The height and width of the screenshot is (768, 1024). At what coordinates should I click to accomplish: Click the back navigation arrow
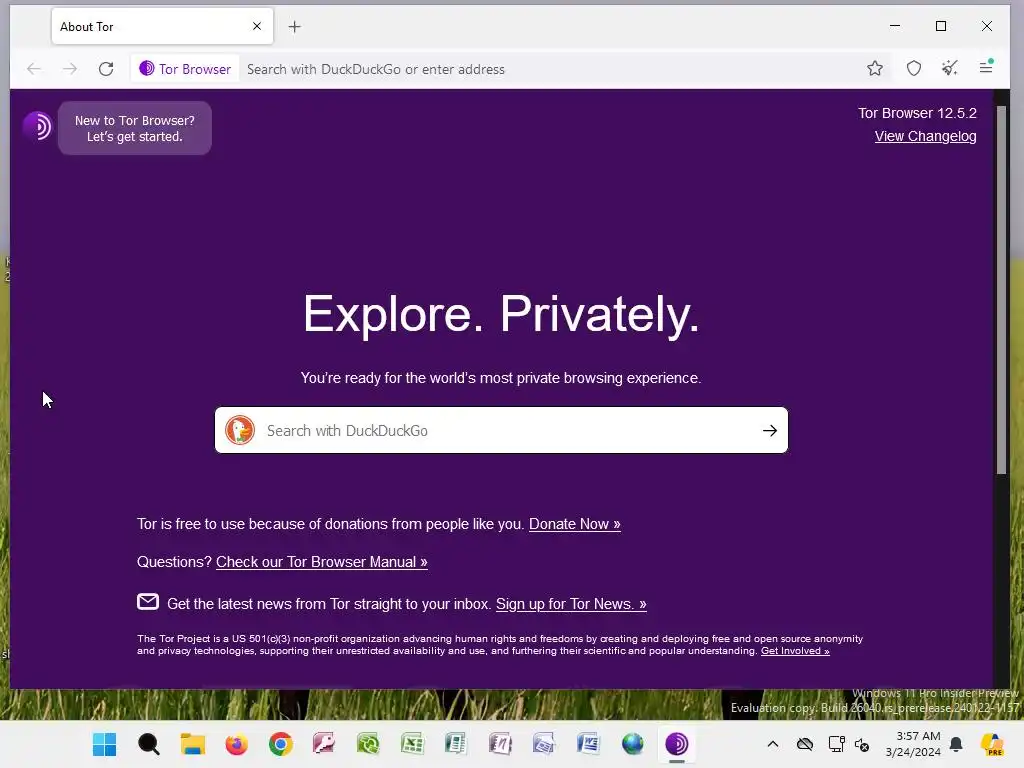point(34,69)
